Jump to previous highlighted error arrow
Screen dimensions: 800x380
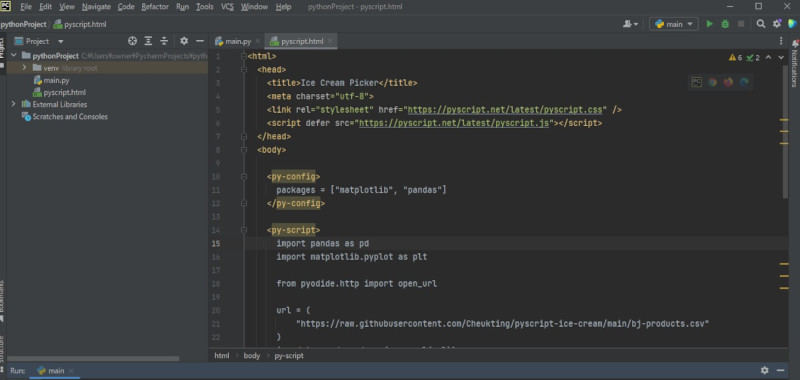tap(769, 58)
